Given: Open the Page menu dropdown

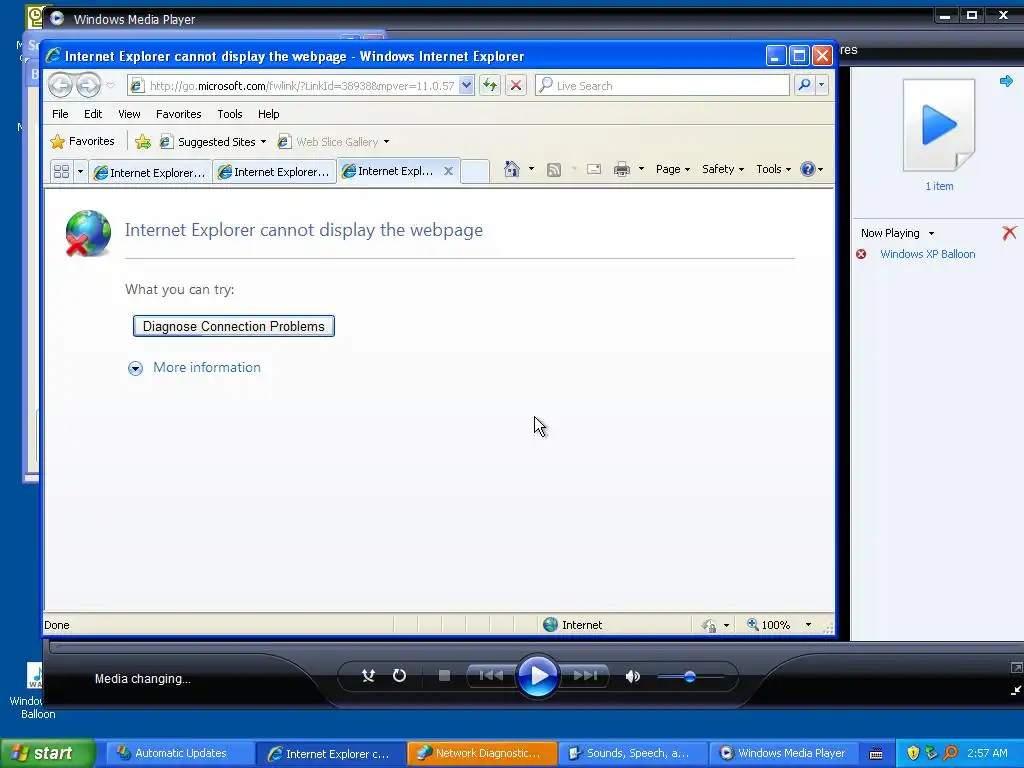Looking at the screenshot, I should tap(673, 169).
